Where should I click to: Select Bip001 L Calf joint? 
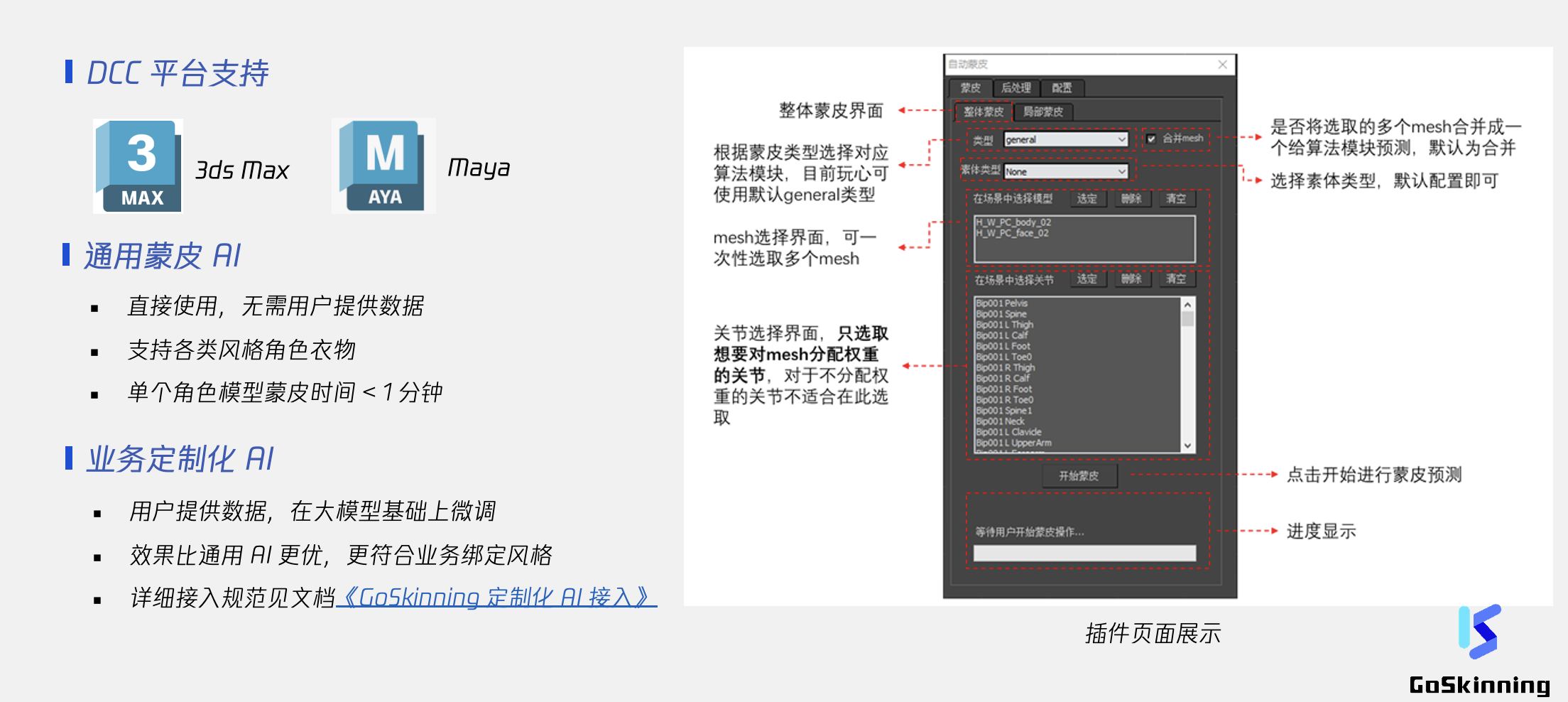coord(1002,335)
